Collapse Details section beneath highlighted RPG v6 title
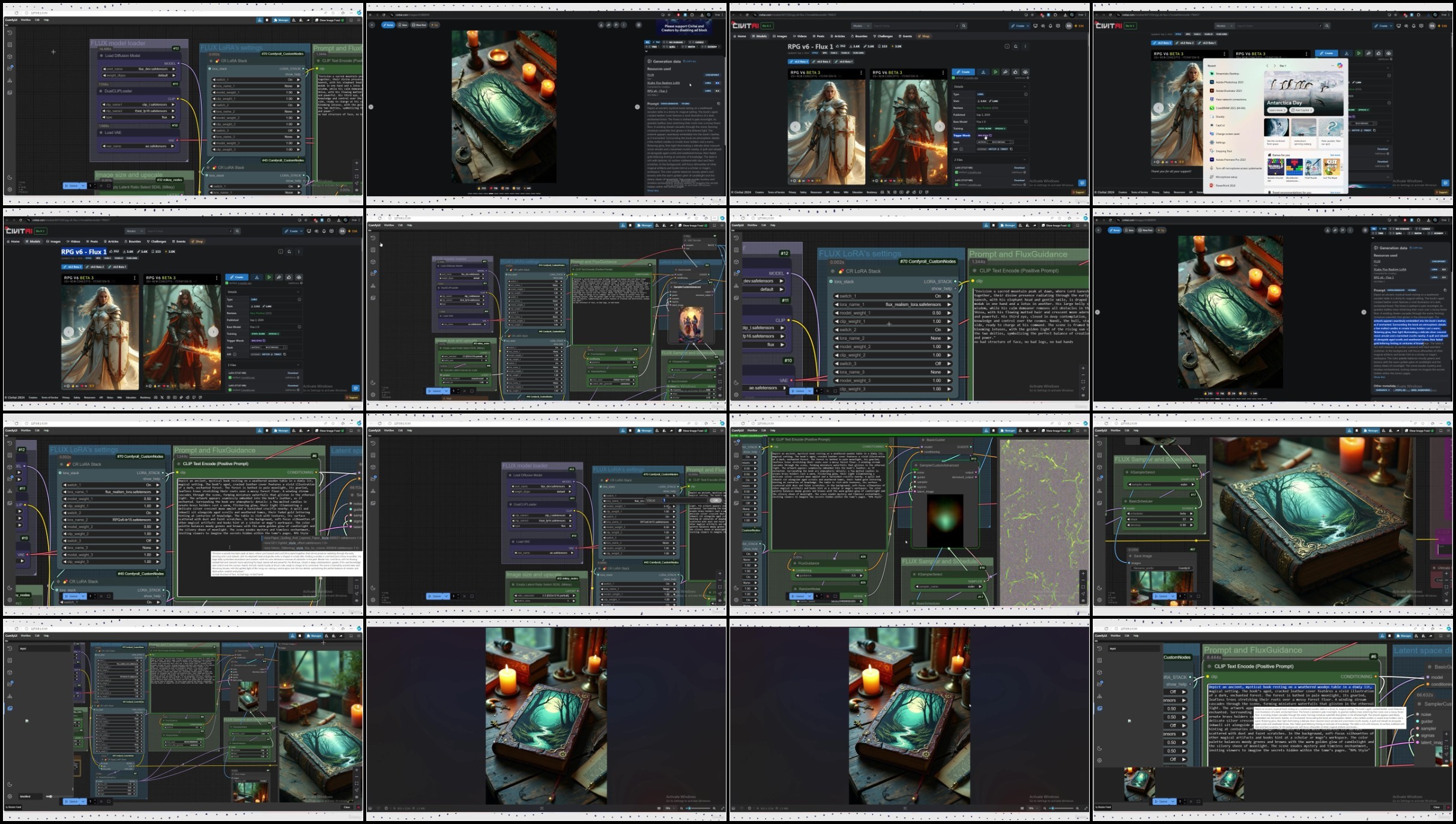Viewport: 1456px width, 824px height. (298, 292)
